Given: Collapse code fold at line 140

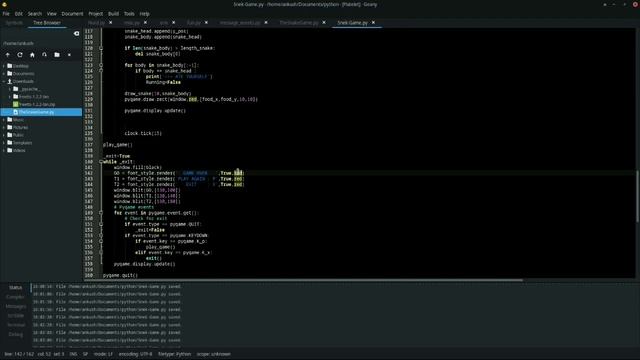Looking at the screenshot, I should click(101, 162).
